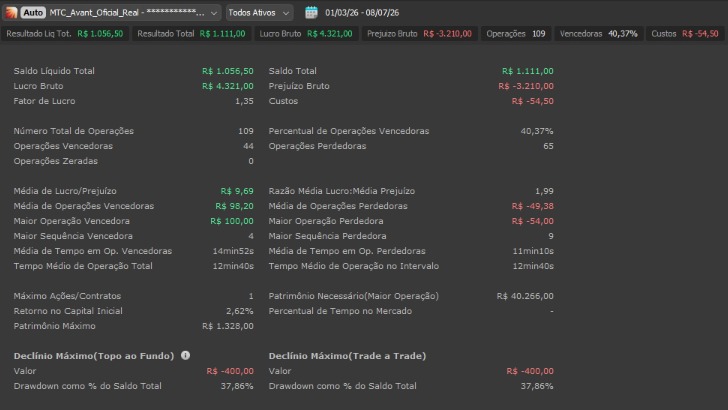Select the Fator de Lucro value 1,35
This screenshot has height=410, width=728.
pyautogui.click(x=244, y=101)
